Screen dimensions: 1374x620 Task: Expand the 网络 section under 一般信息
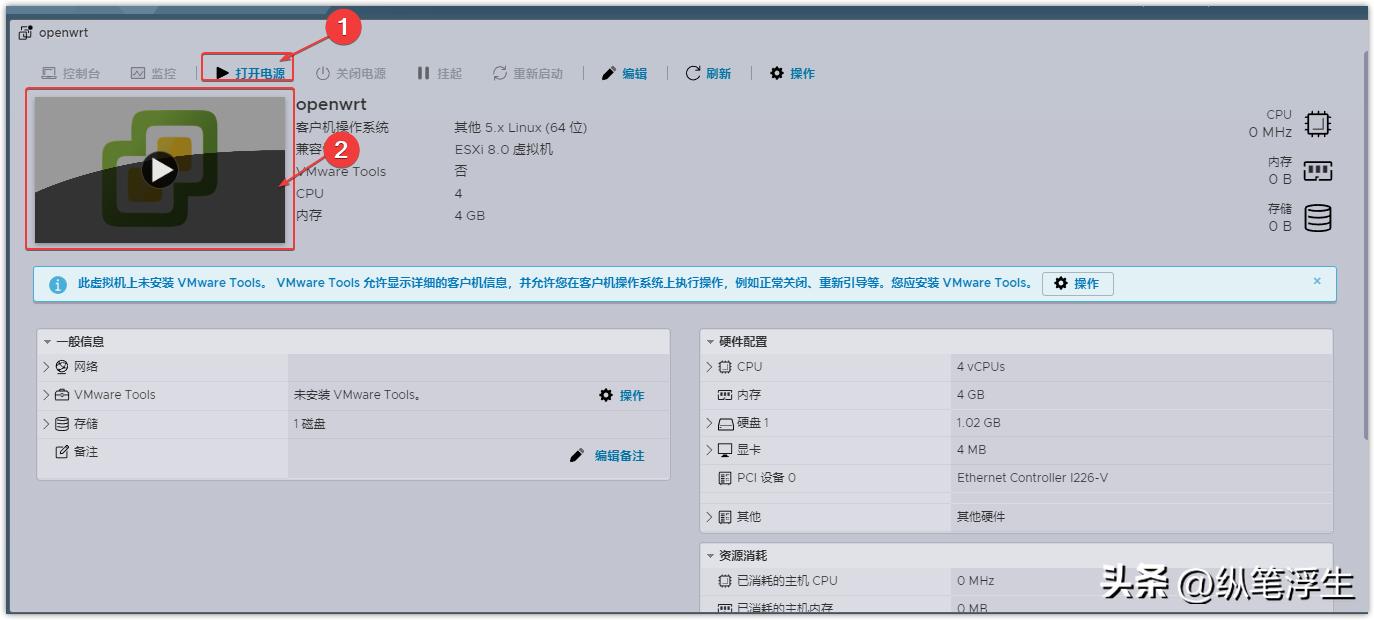tap(46, 366)
